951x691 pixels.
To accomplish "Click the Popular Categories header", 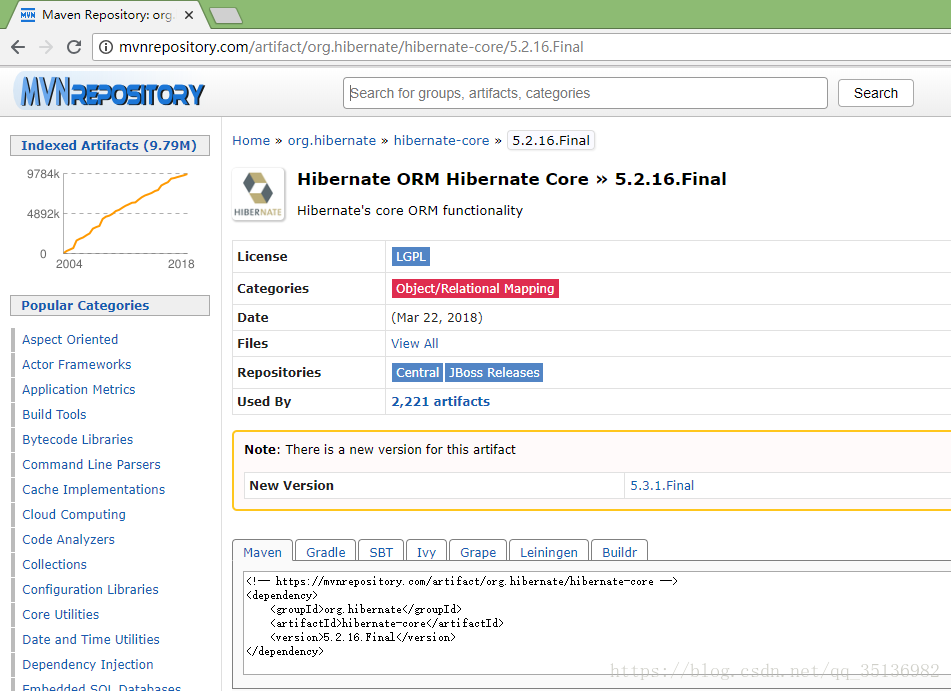I will (x=110, y=306).
